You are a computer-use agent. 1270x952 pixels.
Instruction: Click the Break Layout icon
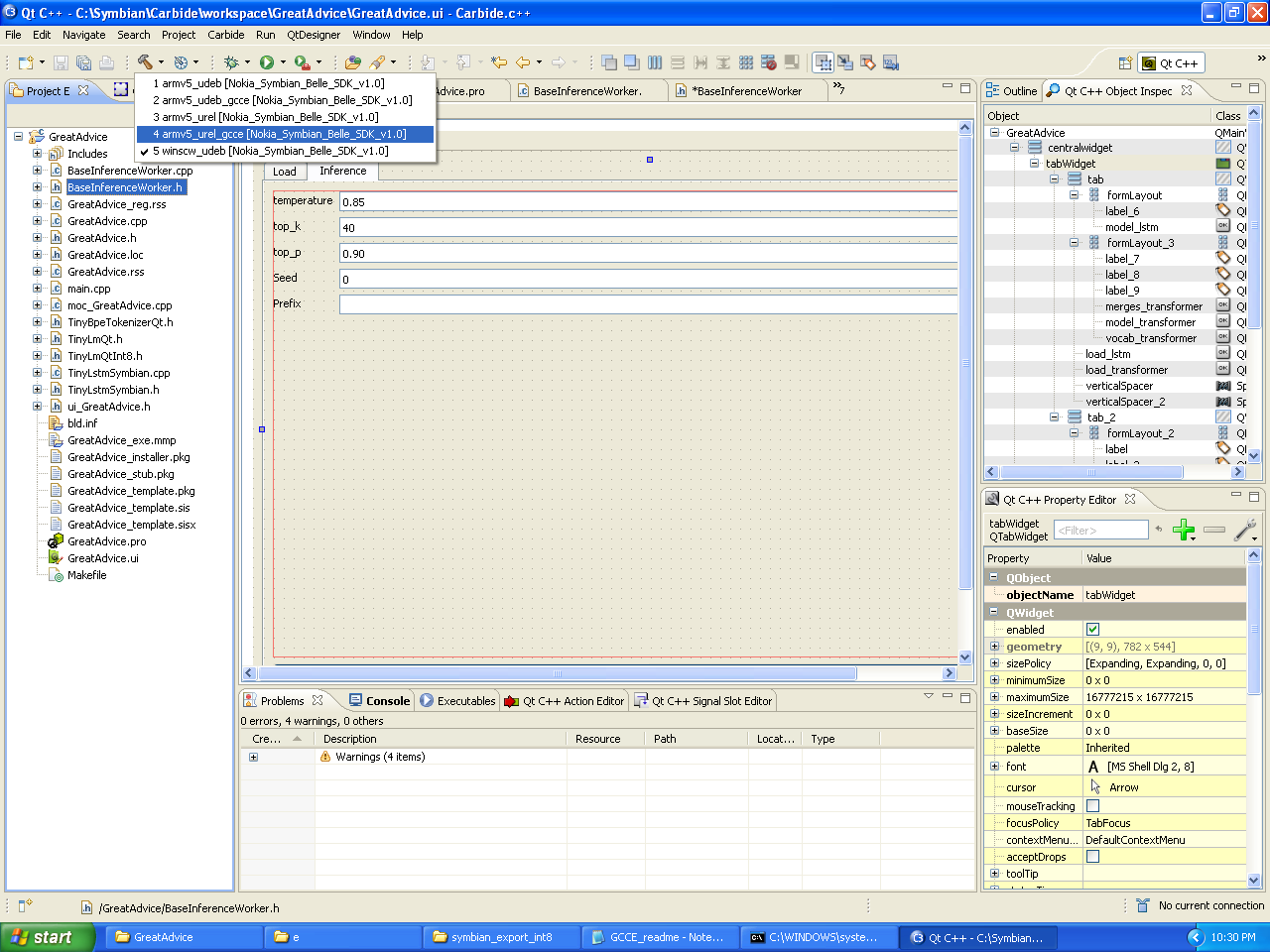[x=769, y=62]
